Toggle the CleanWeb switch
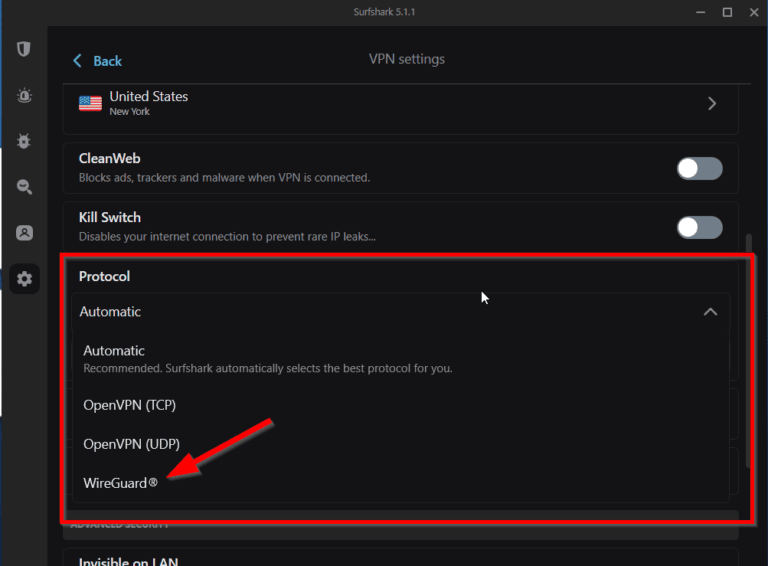 (699, 168)
